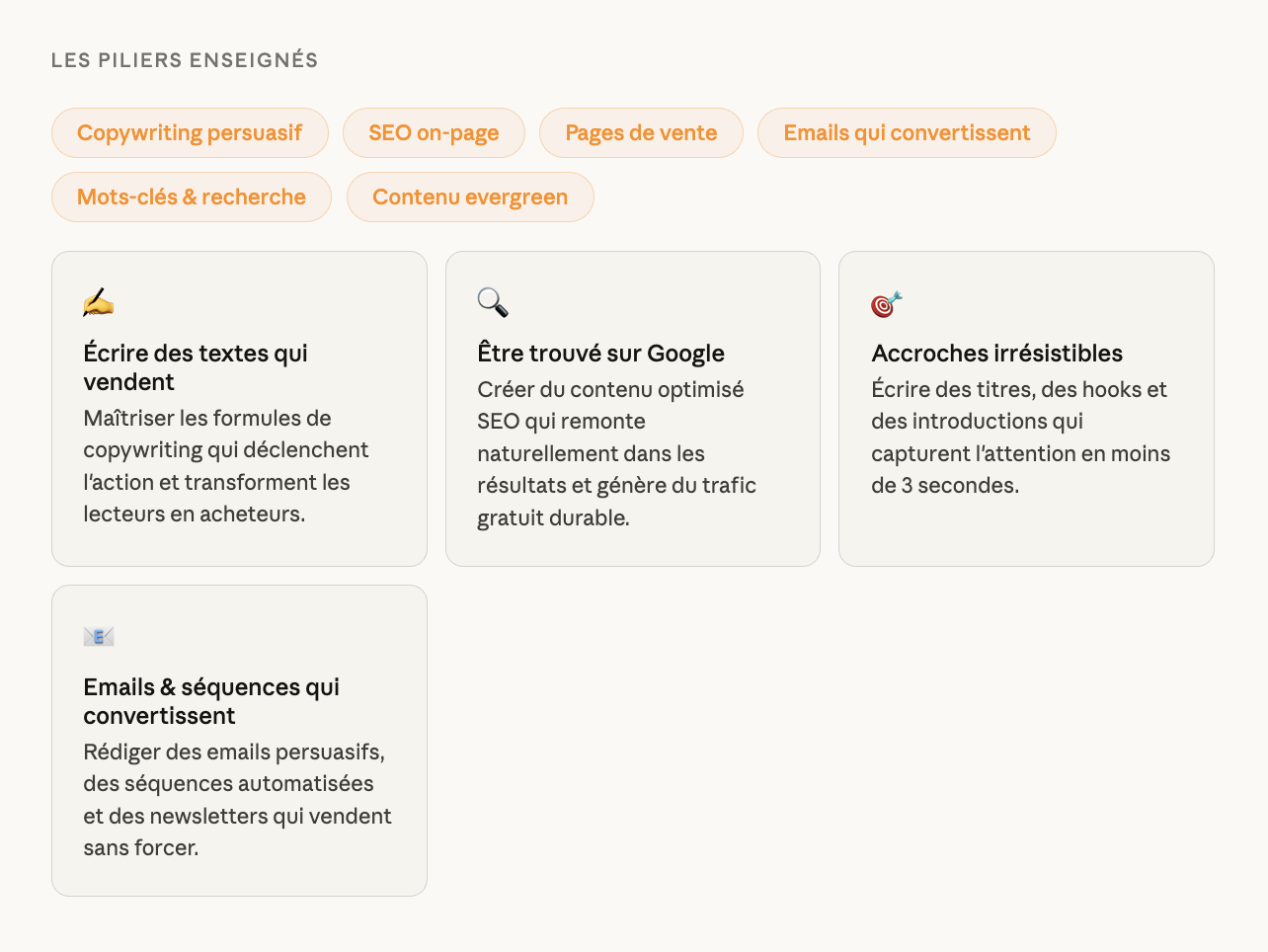Click the description about titres and hooks
The image size is (1268, 952).
click(x=1020, y=437)
